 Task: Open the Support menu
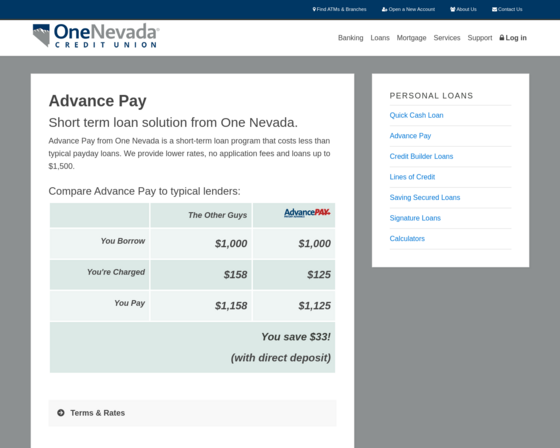point(480,38)
